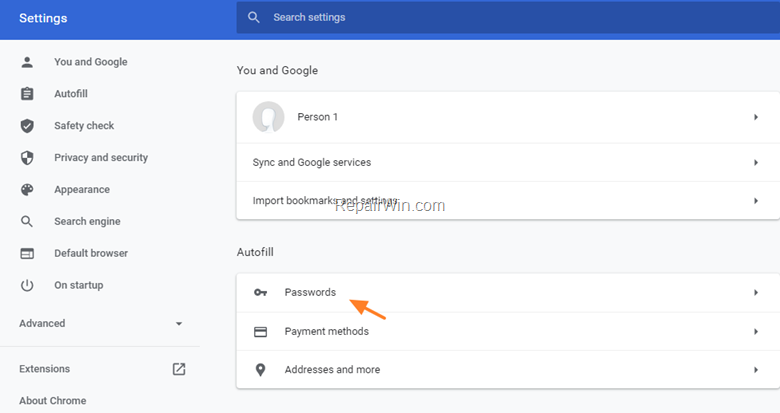Open Passwords row arrow

click(756, 293)
